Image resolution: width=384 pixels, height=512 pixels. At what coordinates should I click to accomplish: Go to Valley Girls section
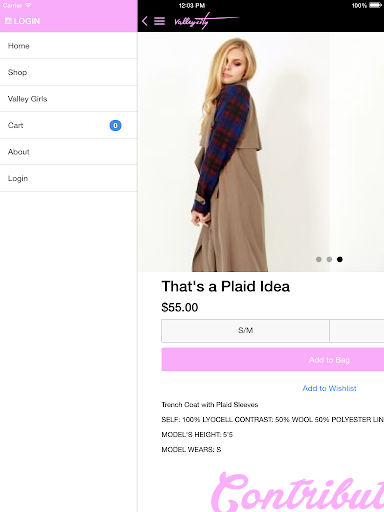tap(69, 99)
